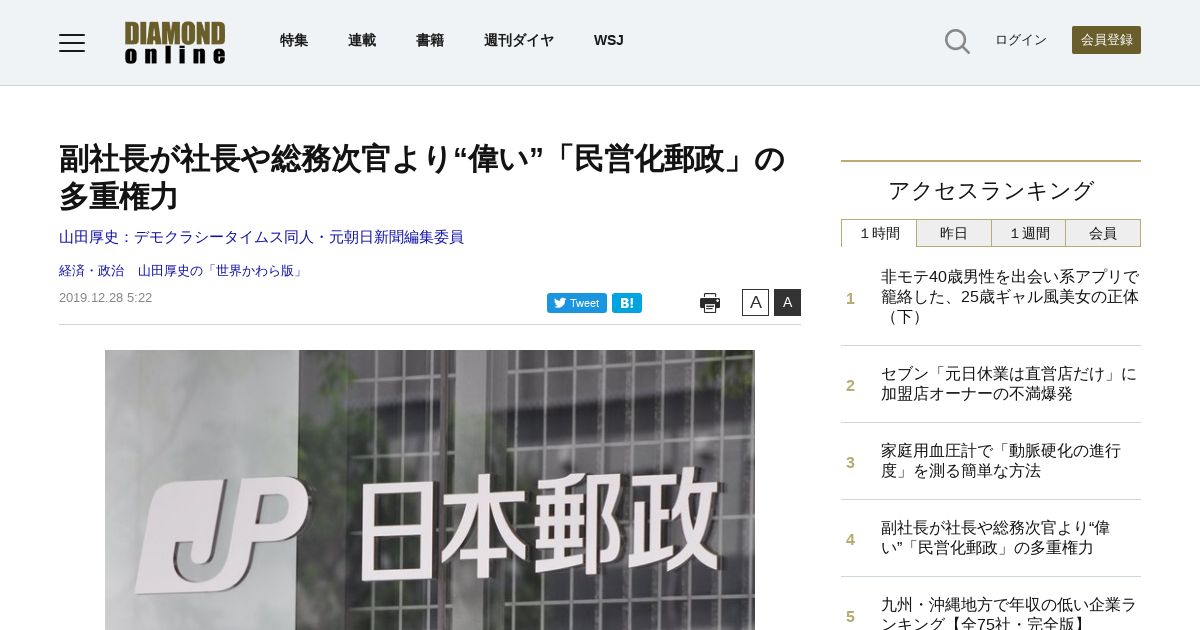Screen dimensions: 1200x630
Task: Switch ranking to the 1週間 tab
Action: 1029,233
